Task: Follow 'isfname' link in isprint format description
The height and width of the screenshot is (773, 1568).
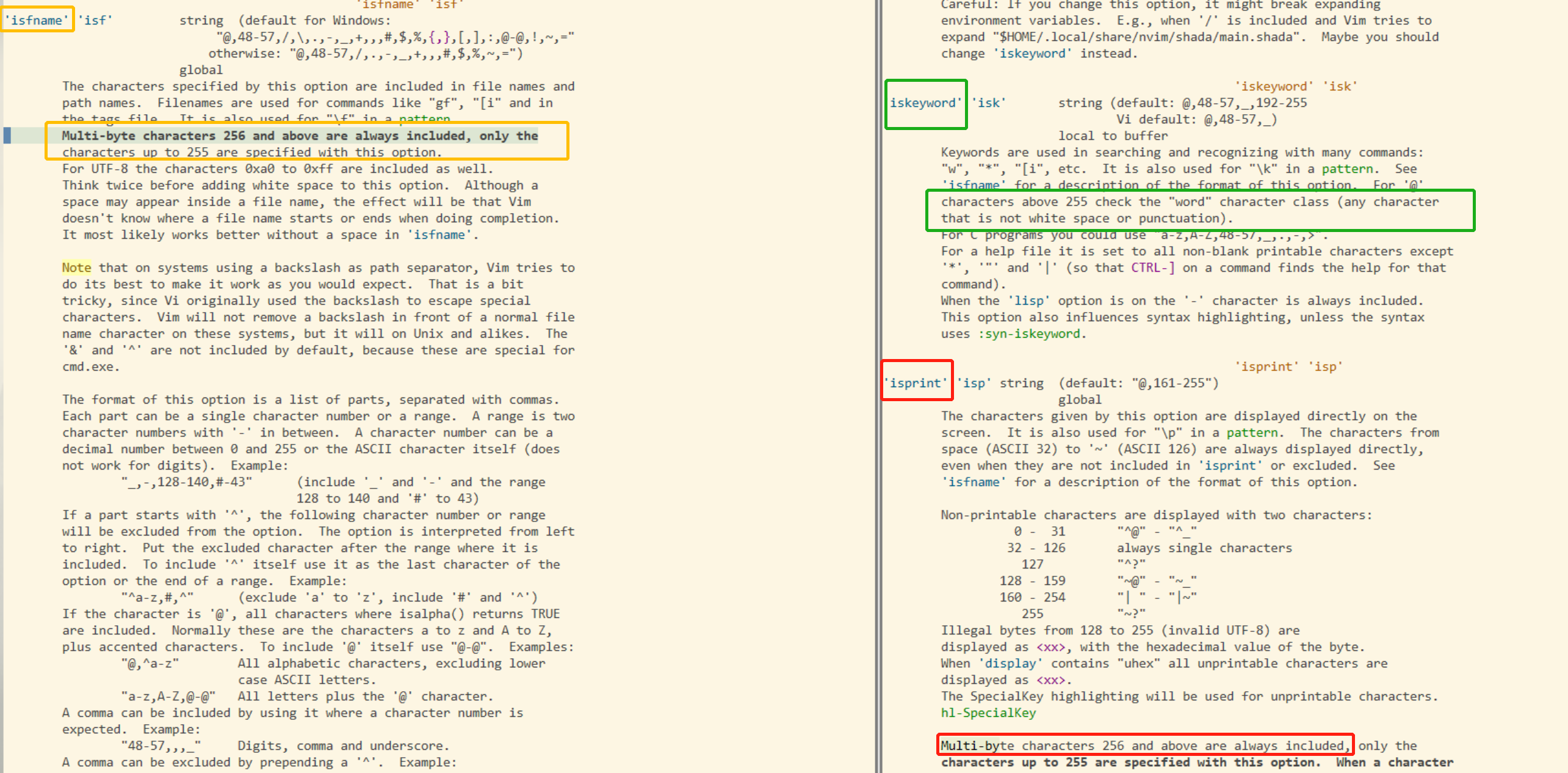Action: pyautogui.click(x=974, y=482)
